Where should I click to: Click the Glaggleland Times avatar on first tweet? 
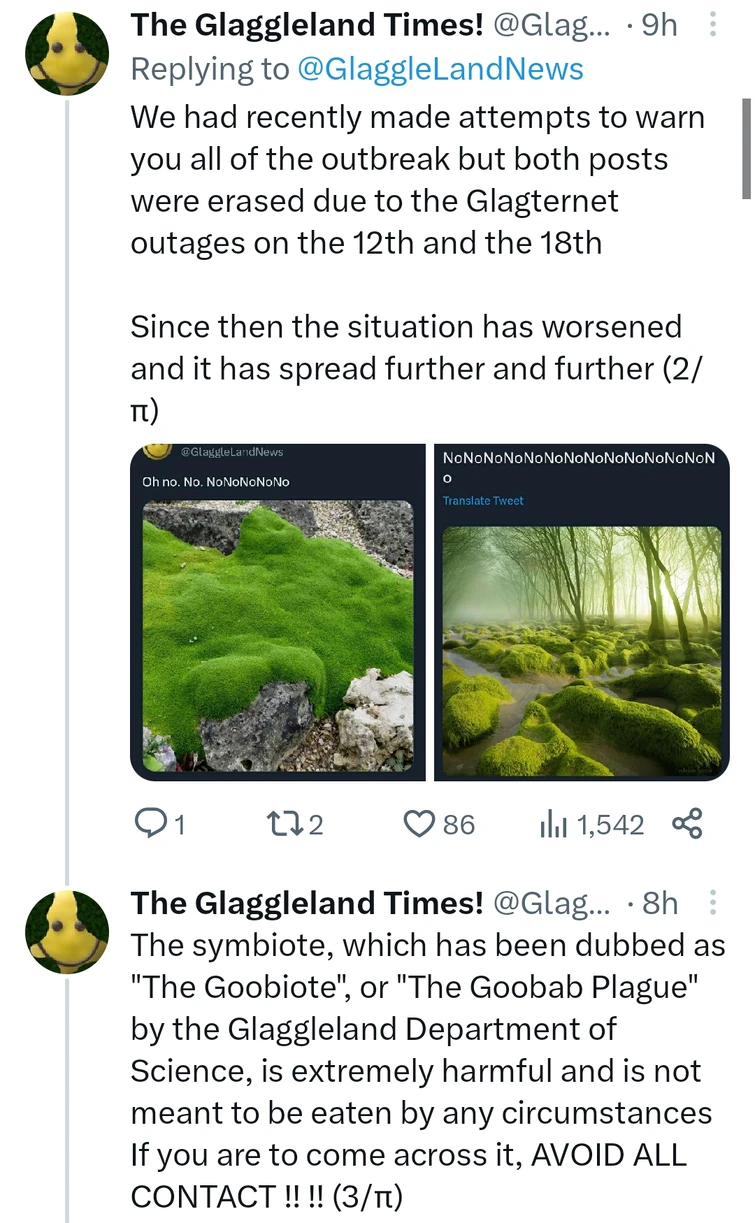tap(66, 52)
